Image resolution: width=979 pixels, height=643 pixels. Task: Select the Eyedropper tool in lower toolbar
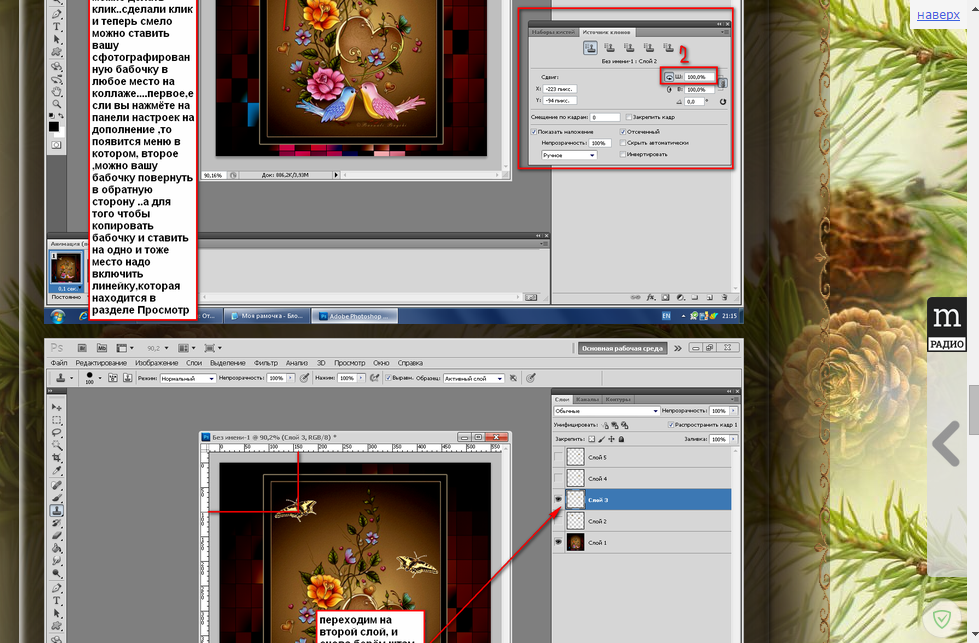click(57, 471)
